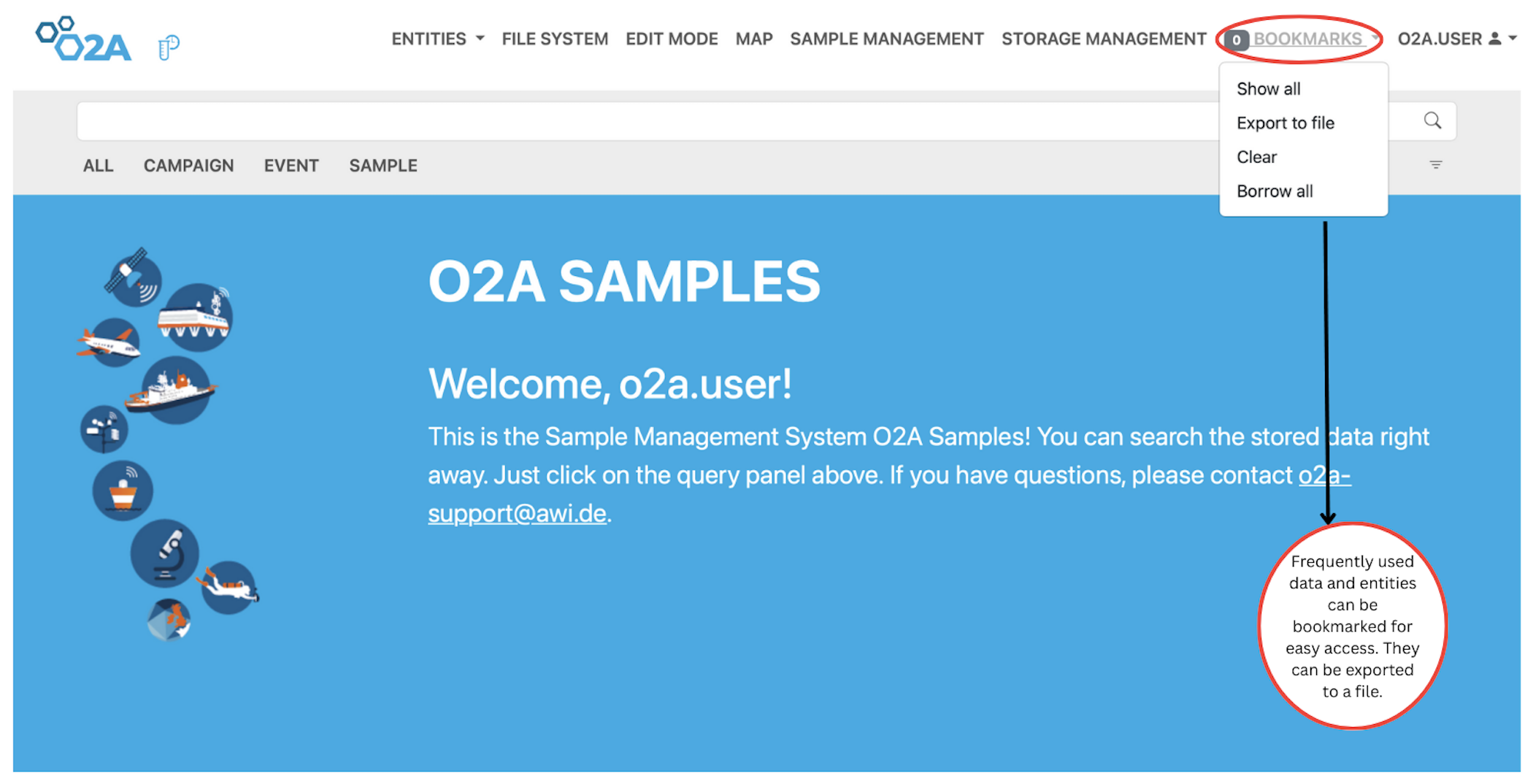Click the satellite illustration icon

[134, 277]
